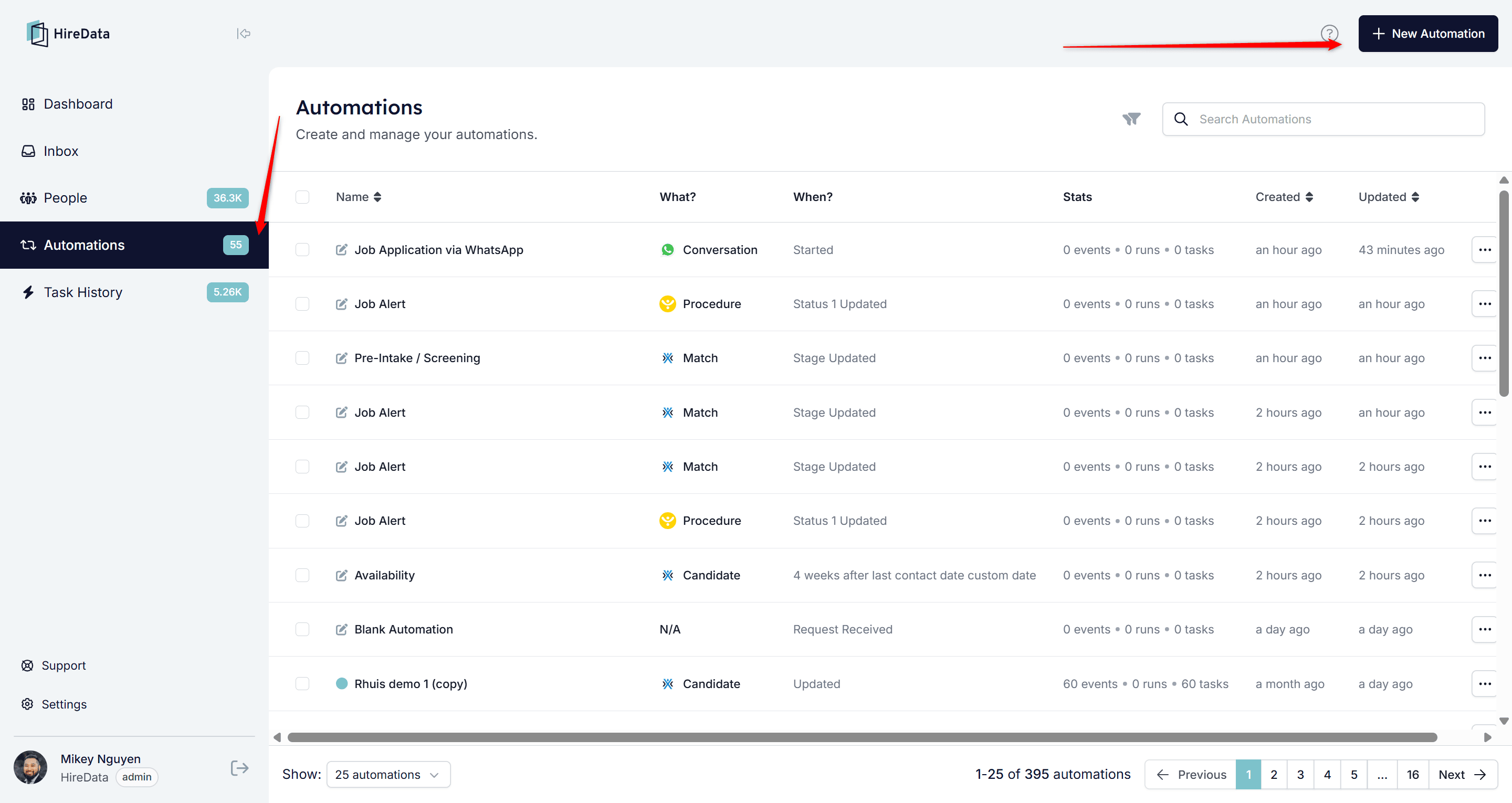This screenshot has height=803, width=1512.
Task: Go to page 16
Action: point(1413,774)
